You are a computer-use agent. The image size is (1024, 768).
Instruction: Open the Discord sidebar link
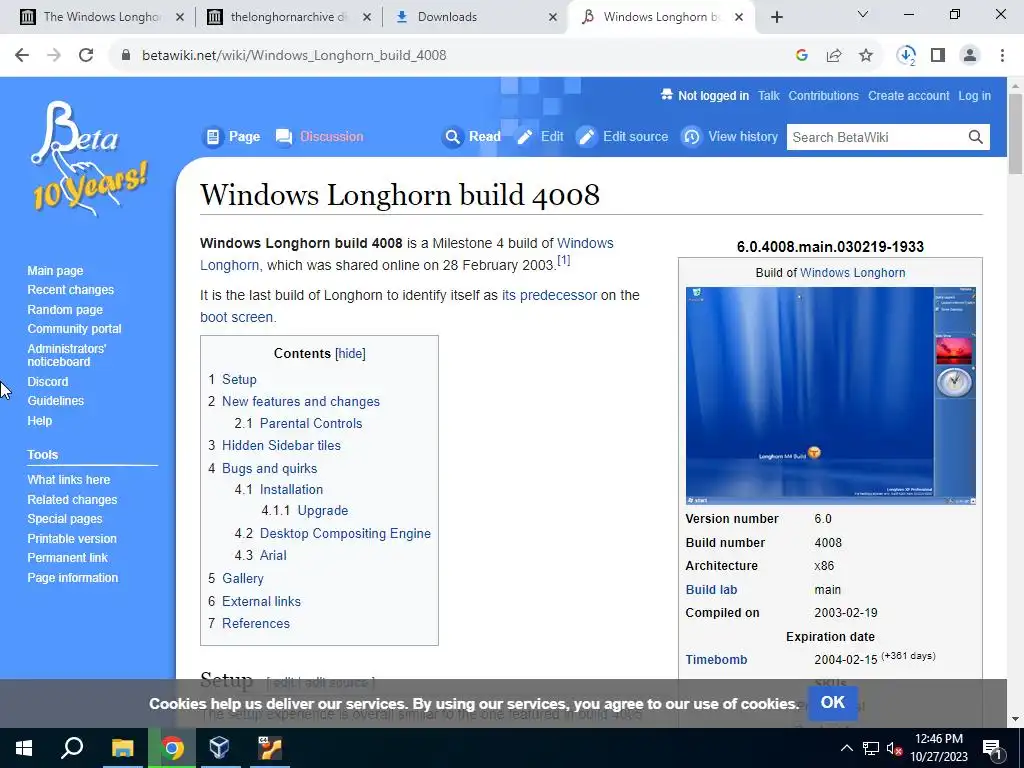(48, 381)
